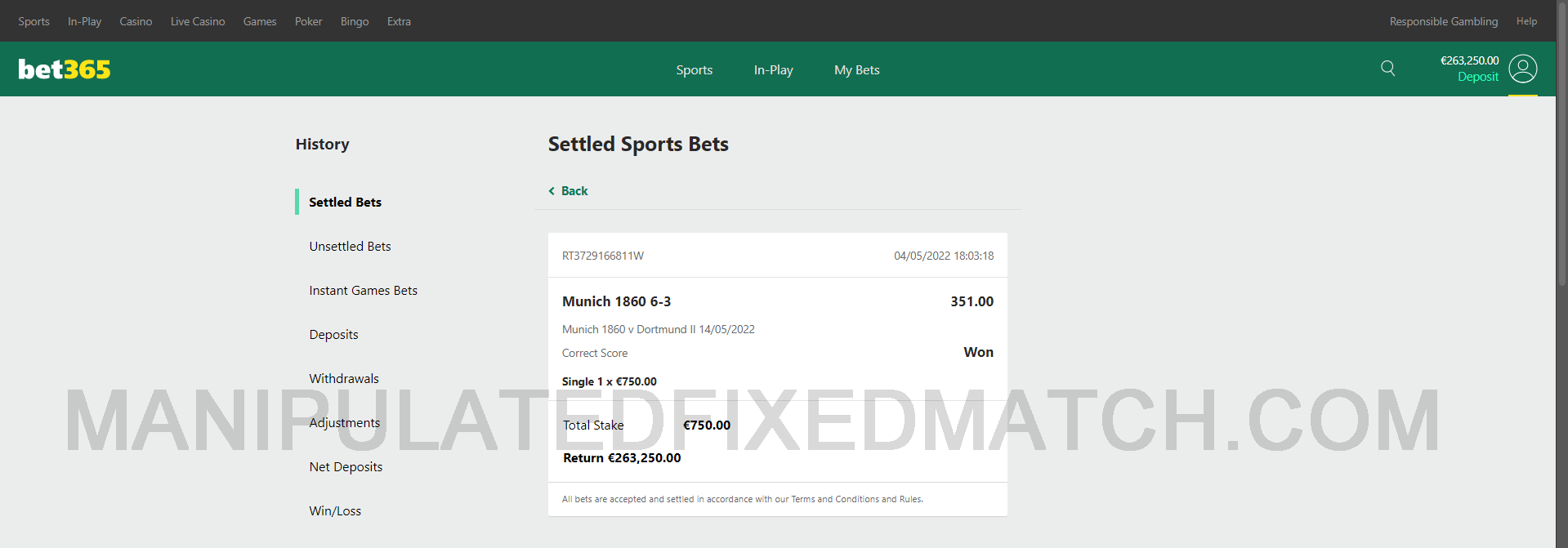The image size is (1568, 548).
Task: Click the page vertical scrollbar
Action: pyautogui.click(x=1561, y=245)
